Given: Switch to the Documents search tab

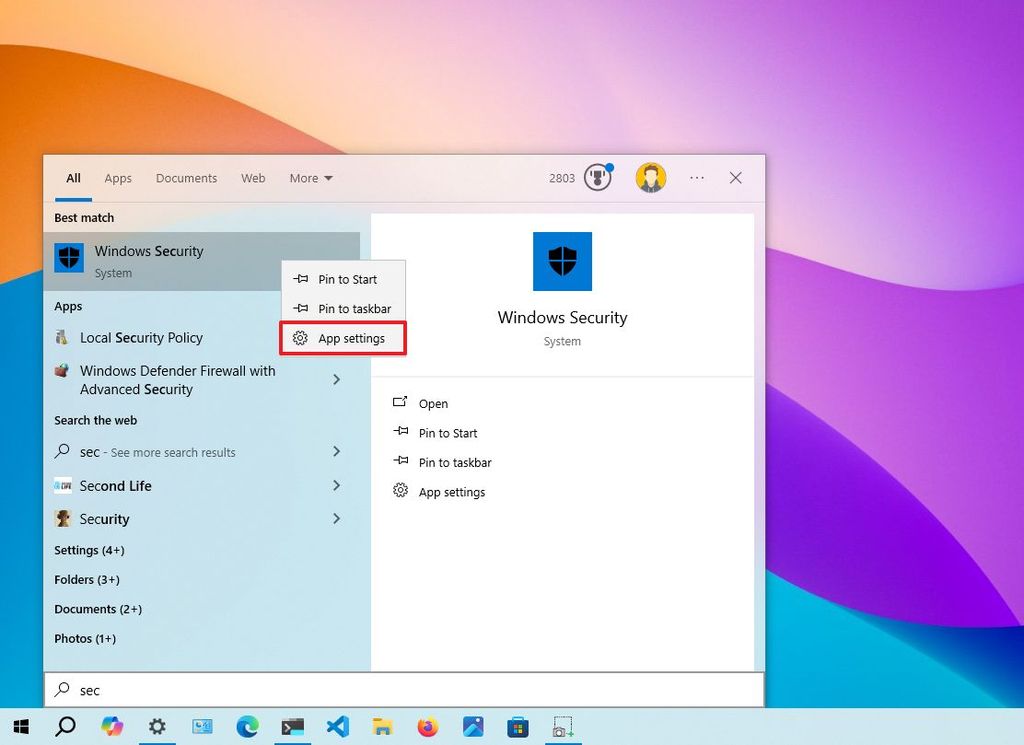Looking at the screenshot, I should coord(186,178).
